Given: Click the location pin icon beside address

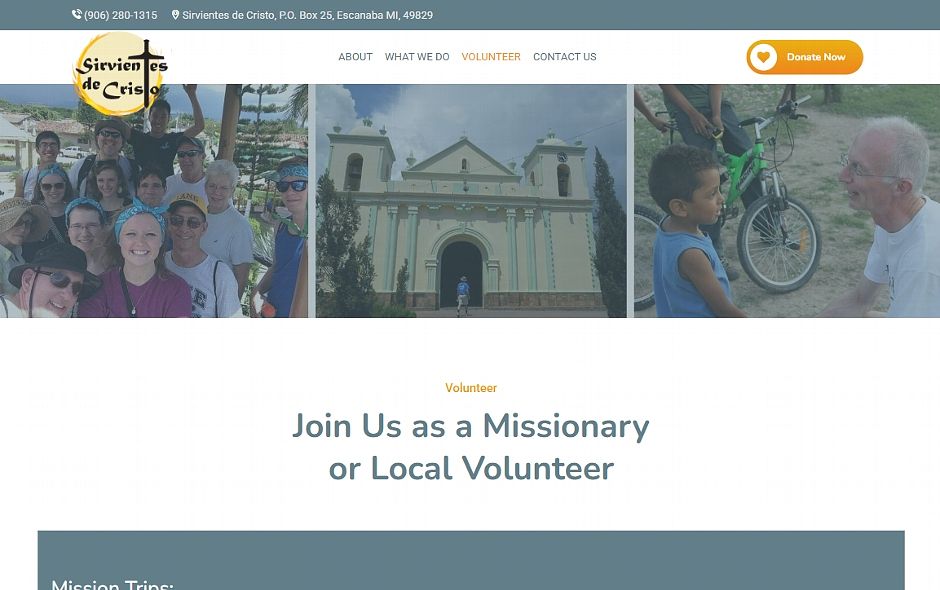Looking at the screenshot, I should coord(175,14).
